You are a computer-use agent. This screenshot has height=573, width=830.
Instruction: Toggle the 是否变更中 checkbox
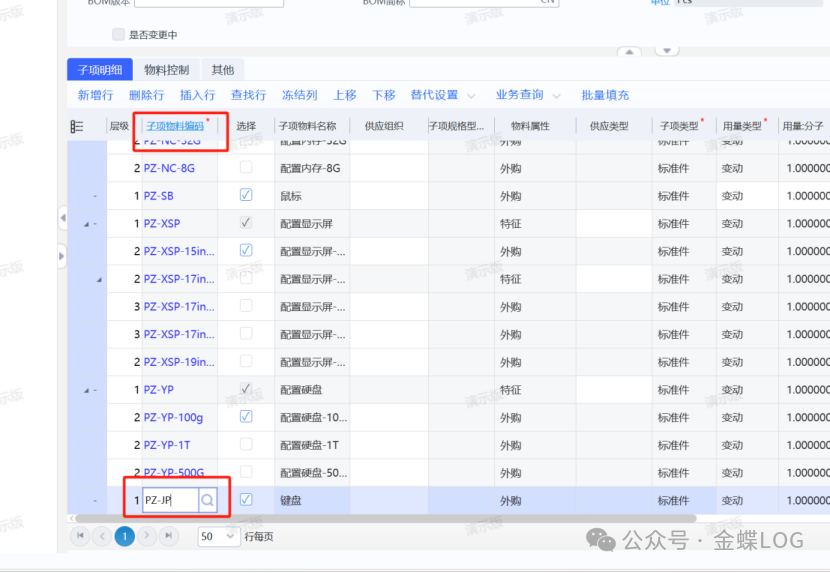point(119,35)
